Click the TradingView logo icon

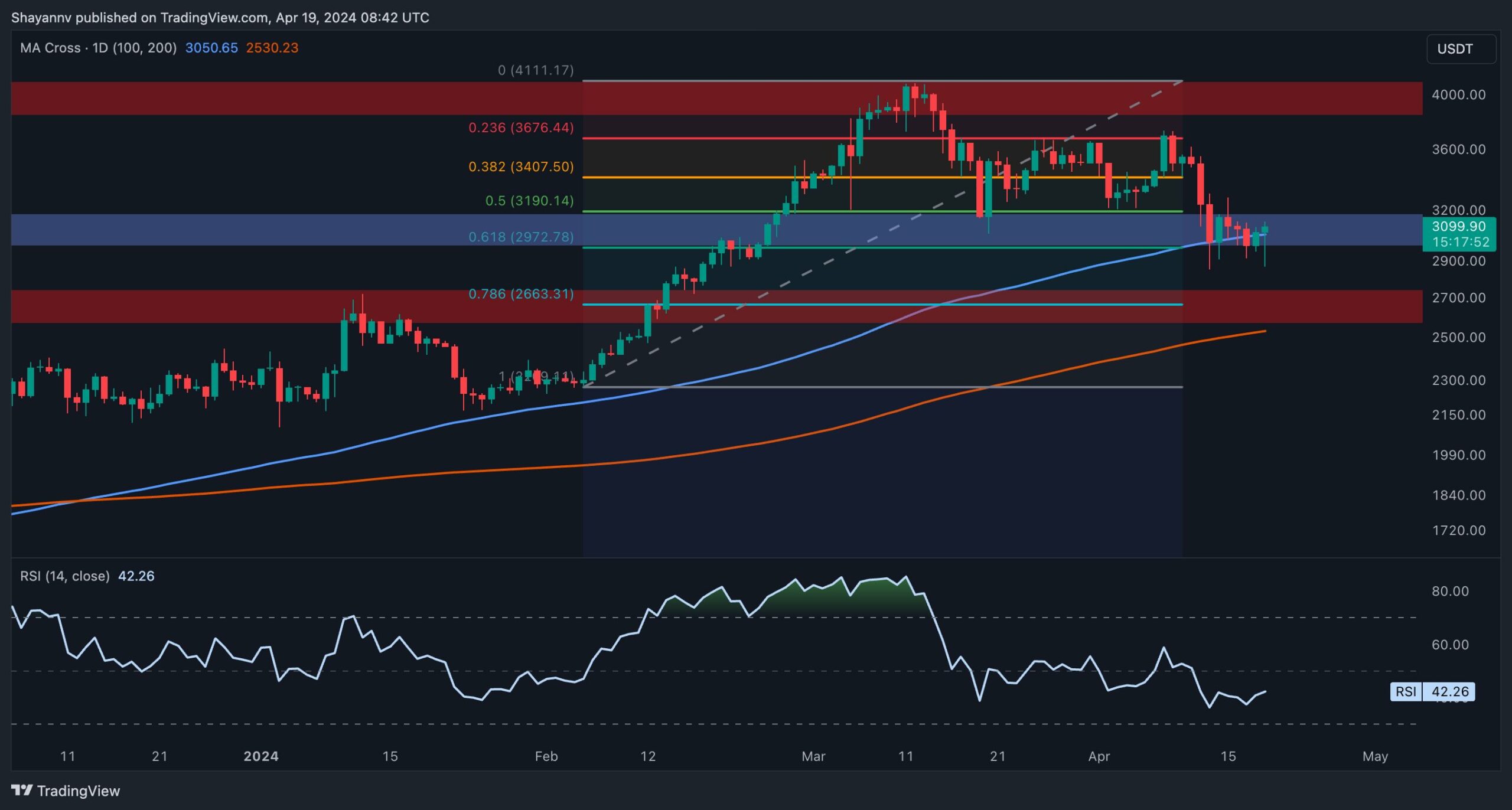point(22,790)
